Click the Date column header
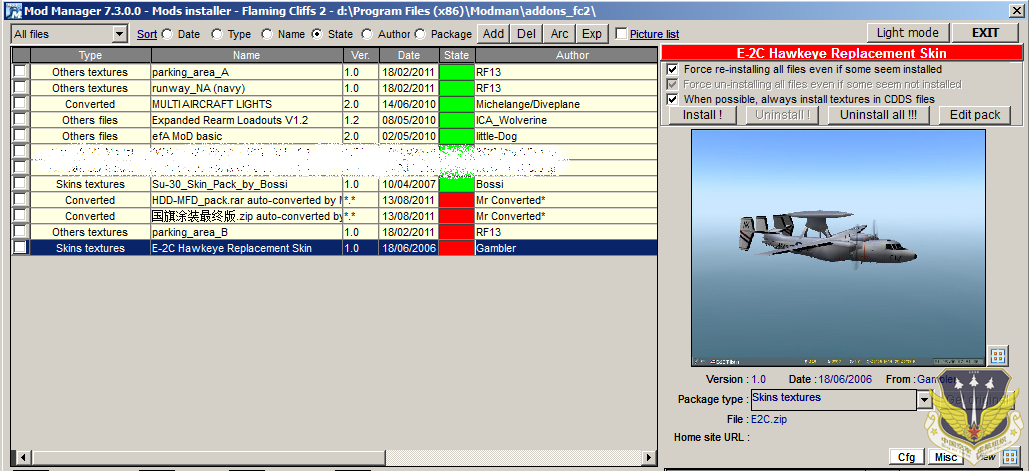This screenshot has height=471, width=1029. coord(408,55)
